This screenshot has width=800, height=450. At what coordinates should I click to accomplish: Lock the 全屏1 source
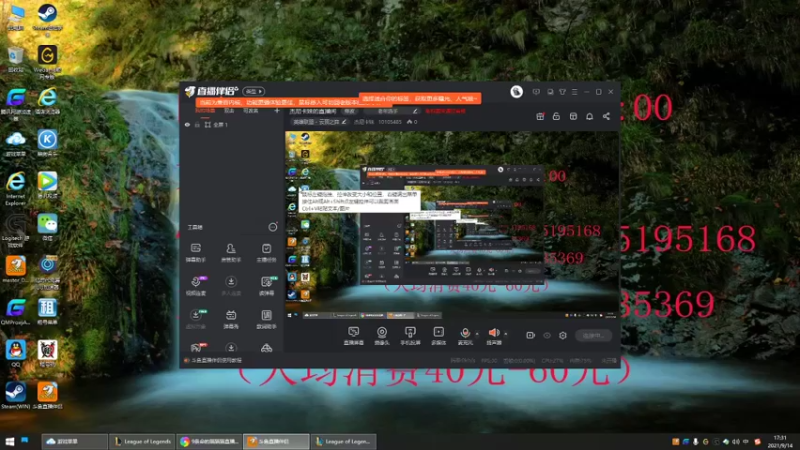pyautogui.click(x=197, y=124)
